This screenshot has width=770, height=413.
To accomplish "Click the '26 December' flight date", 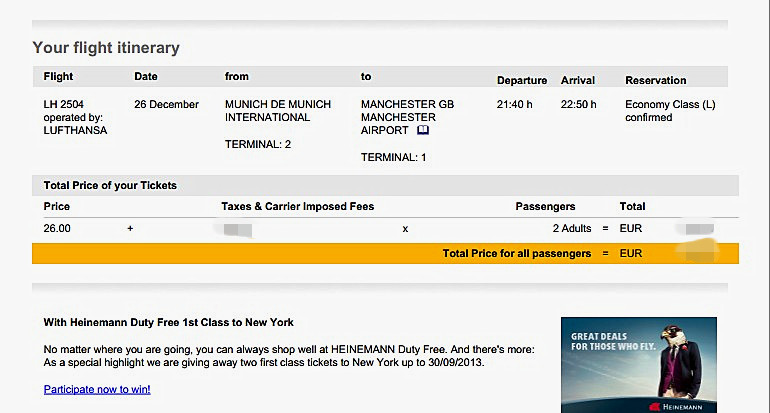I will [166, 104].
